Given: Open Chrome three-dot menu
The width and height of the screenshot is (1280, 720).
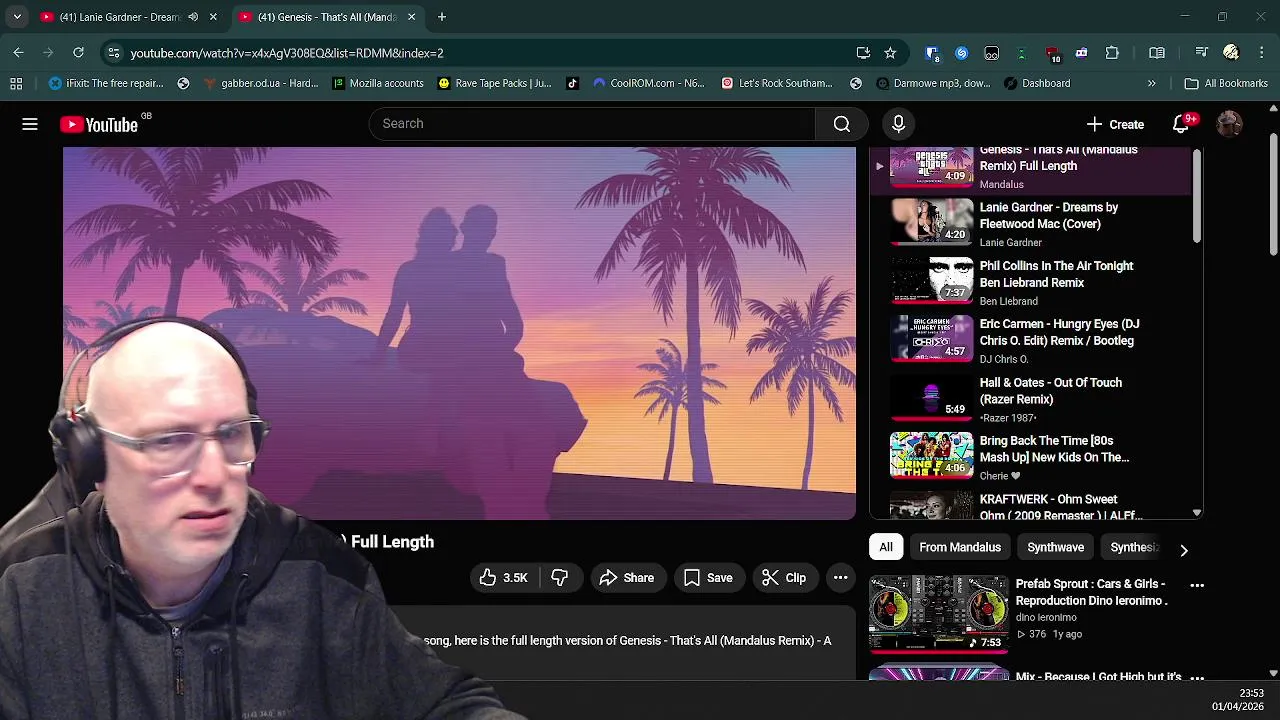Looking at the screenshot, I should [x=1262, y=53].
